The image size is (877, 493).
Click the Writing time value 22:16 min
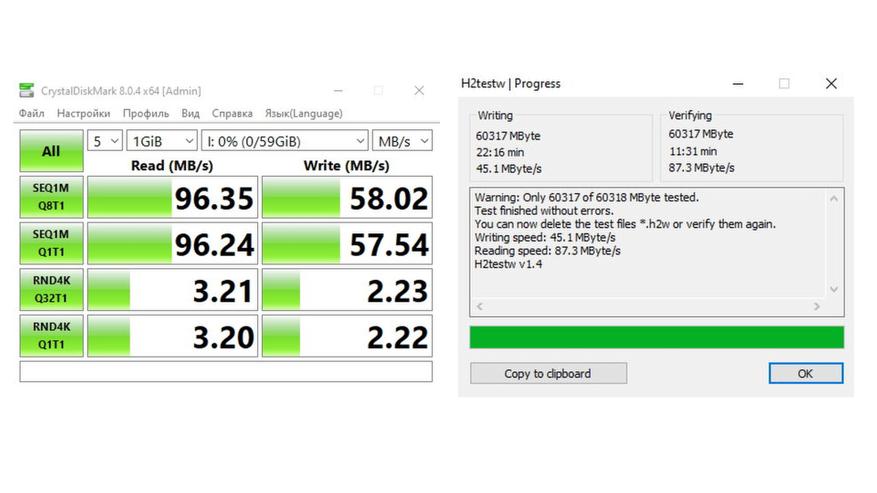coord(500,152)
